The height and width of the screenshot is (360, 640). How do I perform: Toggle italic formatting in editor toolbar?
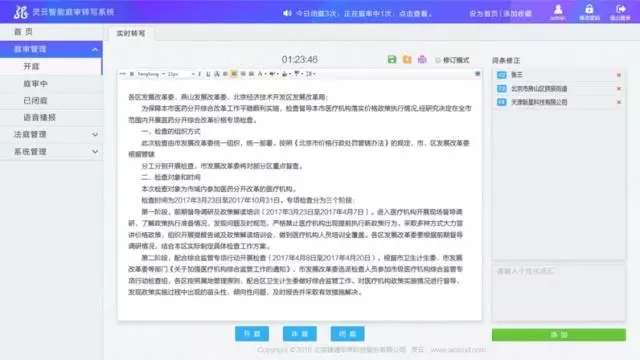click(x=200, y=74)
